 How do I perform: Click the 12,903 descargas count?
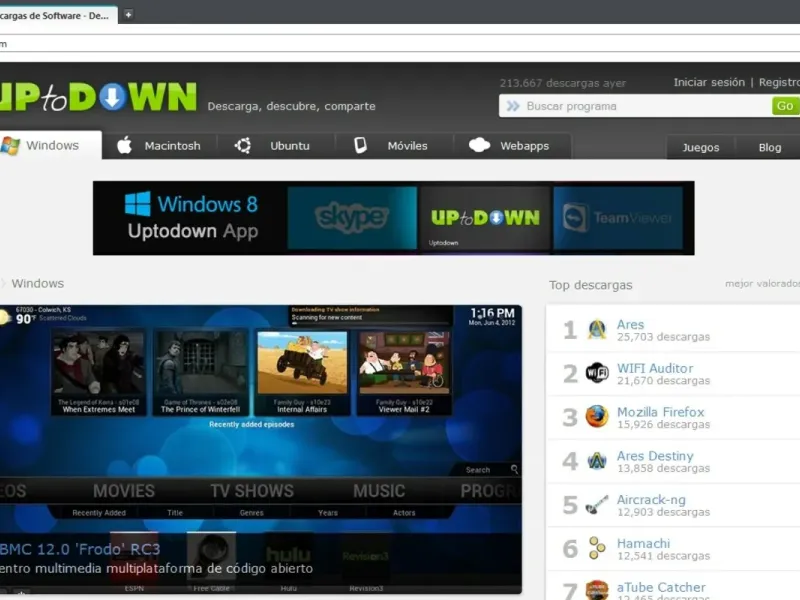click(x=663, y=512)
